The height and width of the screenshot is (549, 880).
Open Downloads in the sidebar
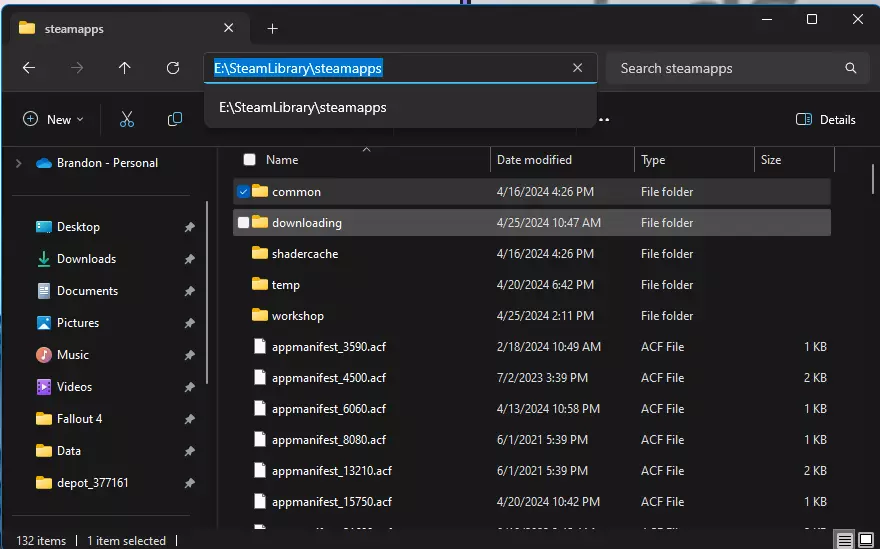[86, 259]
